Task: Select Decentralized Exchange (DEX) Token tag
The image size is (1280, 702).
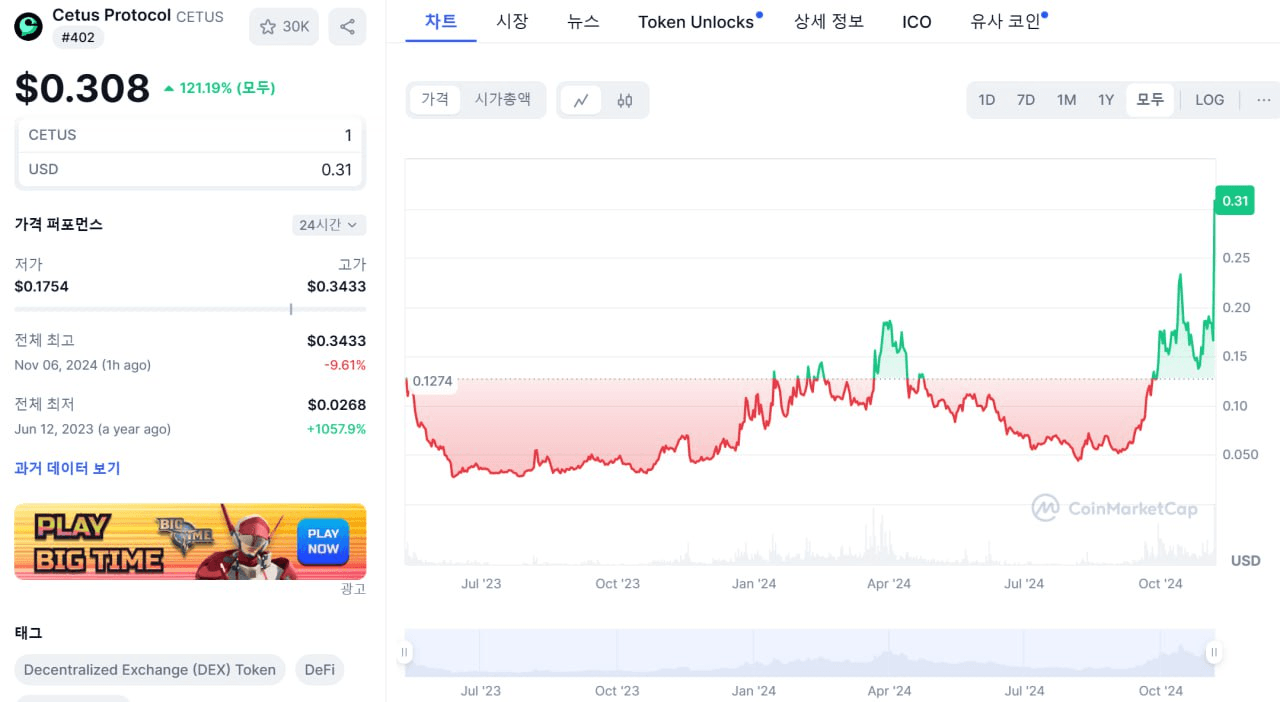Action: (150, 670)
